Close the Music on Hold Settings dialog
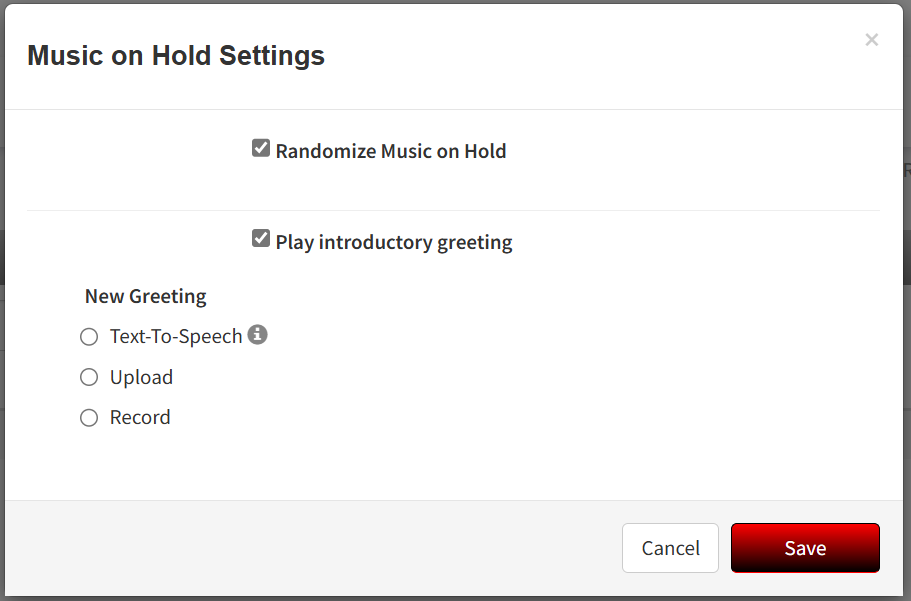The image size is (911, 601). 871,40
